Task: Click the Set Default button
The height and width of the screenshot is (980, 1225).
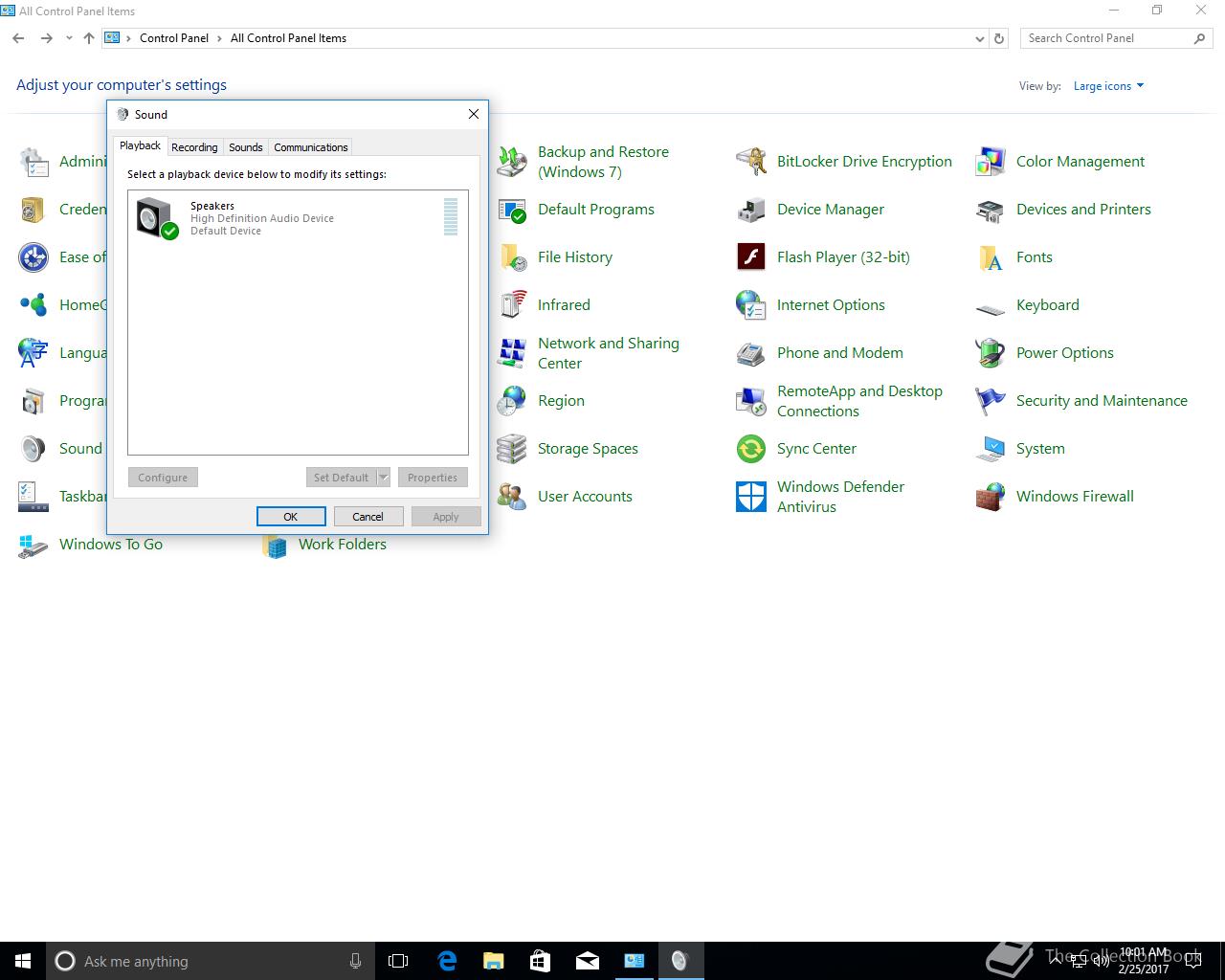Action: point(341,478)
